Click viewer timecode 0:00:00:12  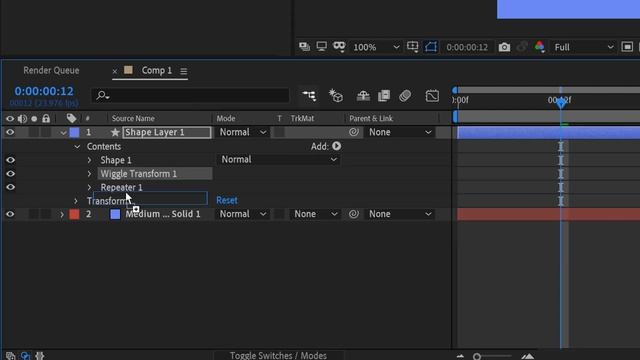click(x=467, y=47)
